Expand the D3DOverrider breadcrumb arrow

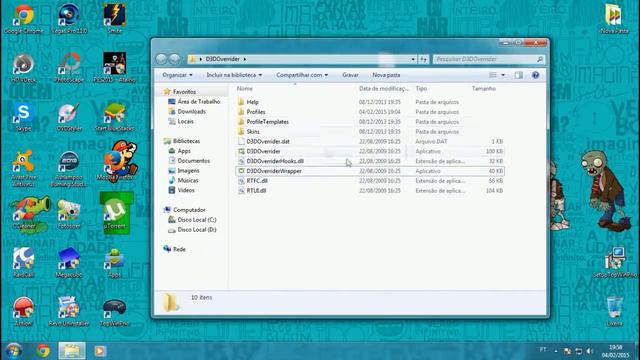(x=244, y=59)
